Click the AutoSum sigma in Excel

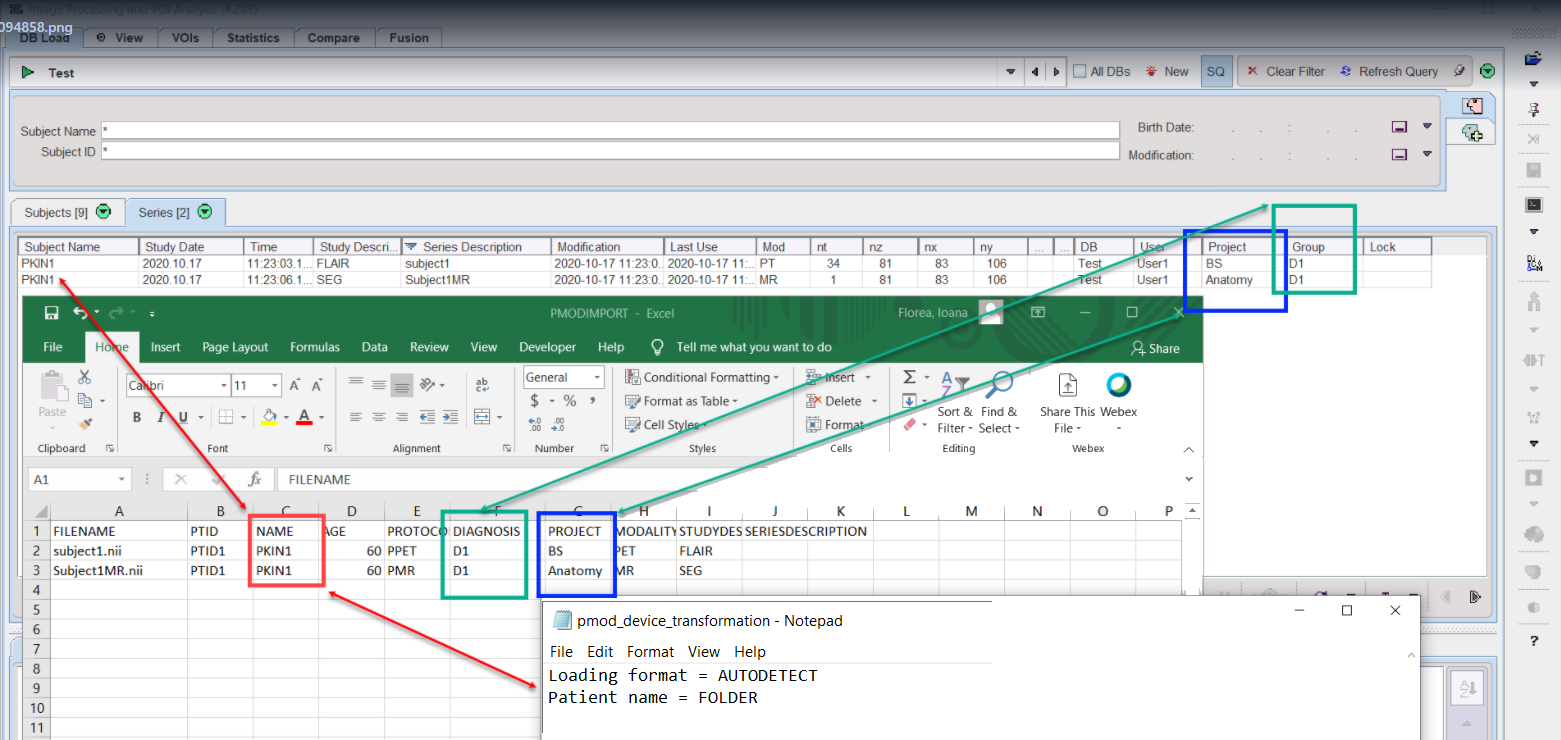909,377
